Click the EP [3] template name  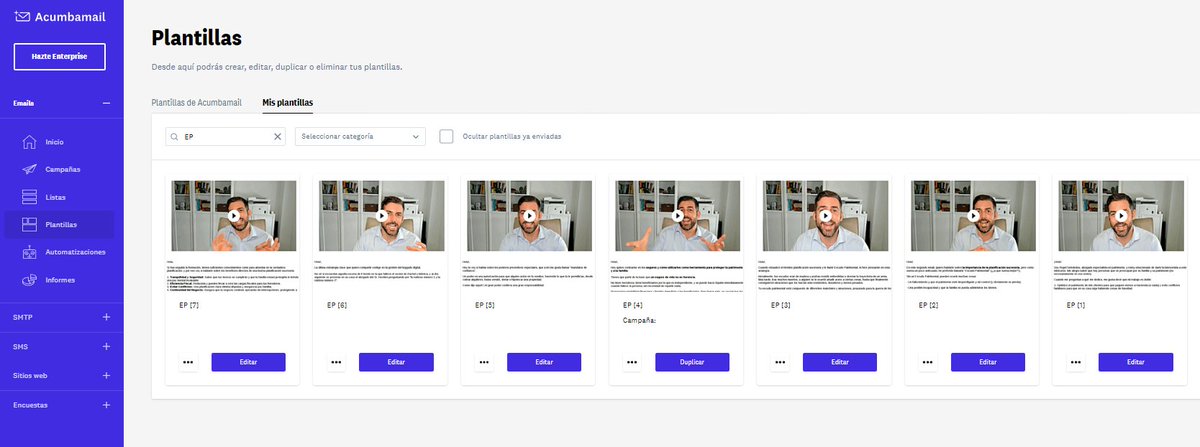coord(782,304)
